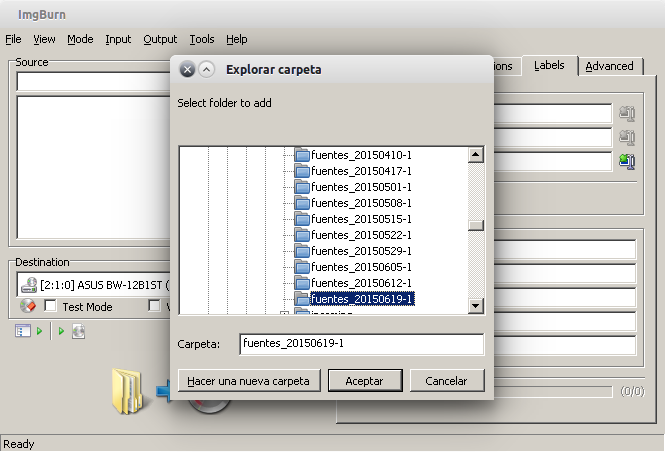Click the green-arrow label copy icon
The image size is (665, 452).
pyautogui.click(x=627, y=161)
